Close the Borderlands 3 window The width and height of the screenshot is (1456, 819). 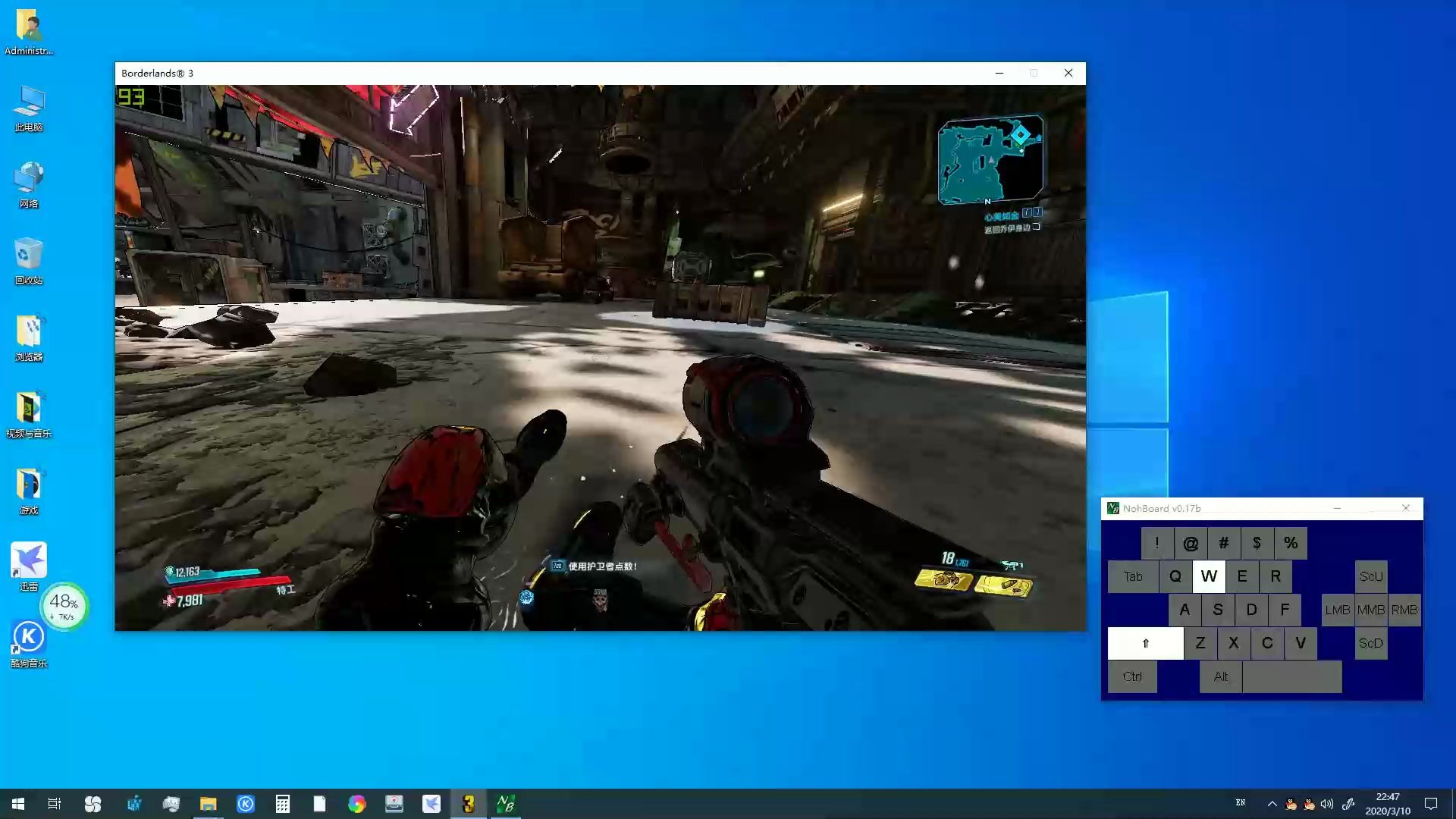[1068, 73]
